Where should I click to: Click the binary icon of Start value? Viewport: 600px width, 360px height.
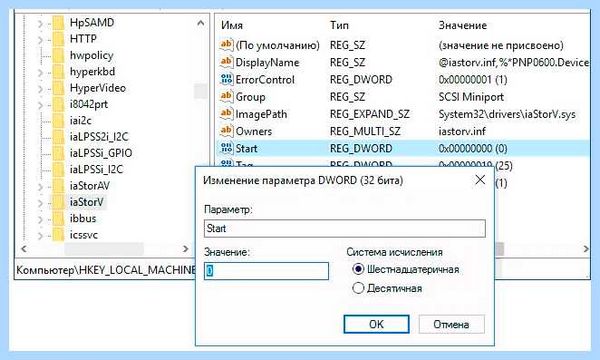pyautogui.click(x=226, y=148)
